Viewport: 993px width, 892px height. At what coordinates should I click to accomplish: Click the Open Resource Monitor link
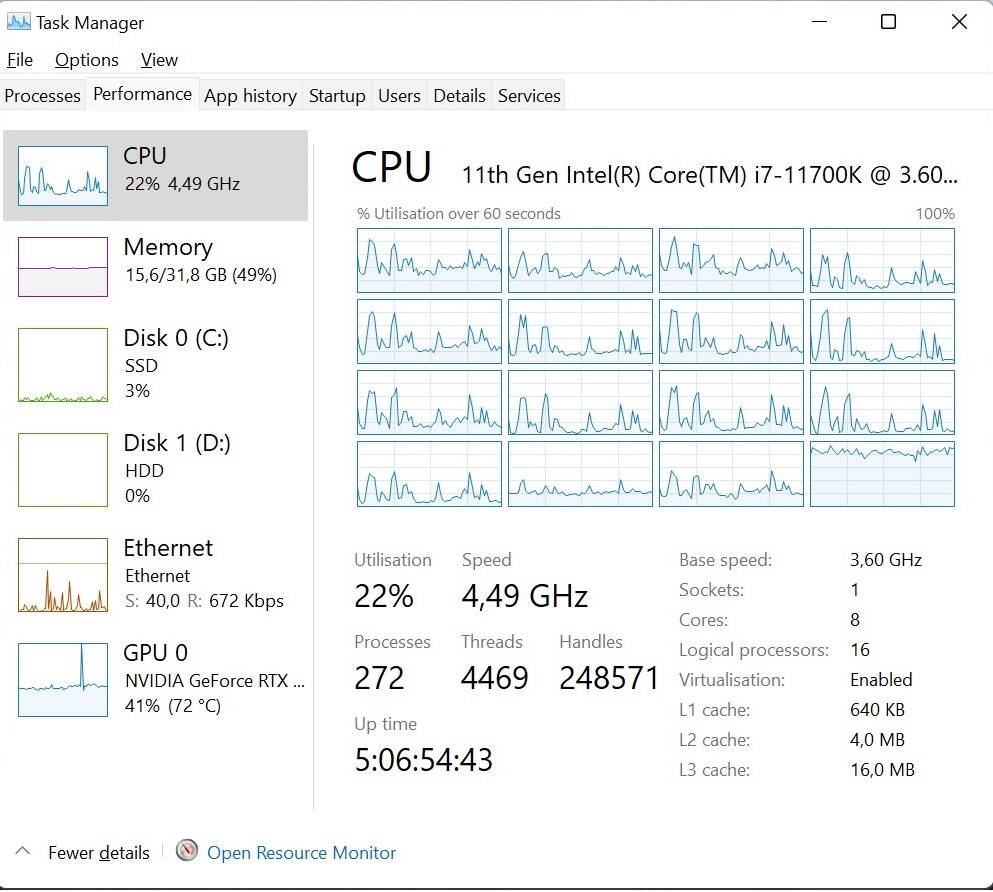(x=301, y=853)
